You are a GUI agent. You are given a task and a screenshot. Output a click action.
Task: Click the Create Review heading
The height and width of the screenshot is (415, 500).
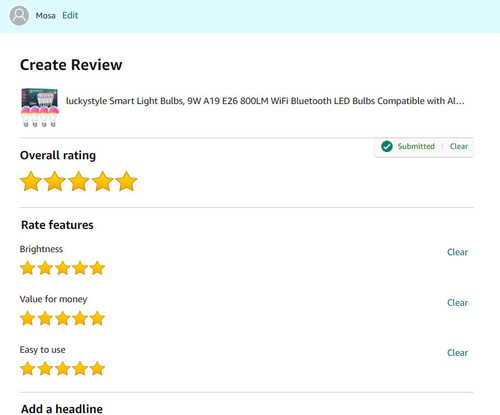(71, 65)
